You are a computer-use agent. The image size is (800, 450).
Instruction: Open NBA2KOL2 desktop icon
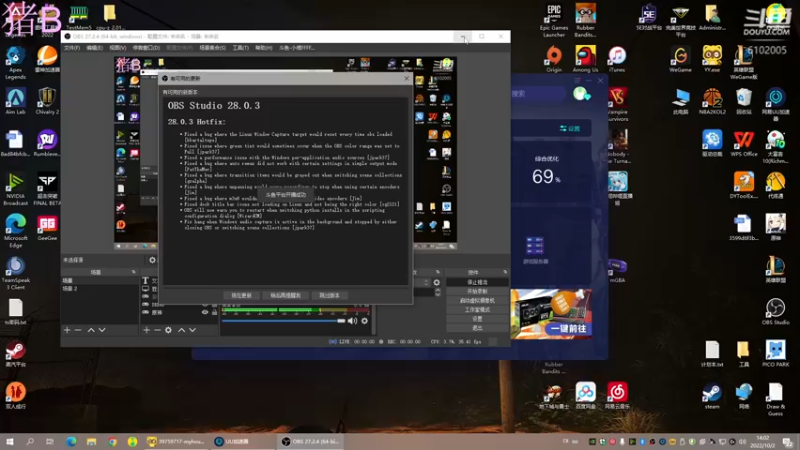pyautogui.click(x=712, y=101)
